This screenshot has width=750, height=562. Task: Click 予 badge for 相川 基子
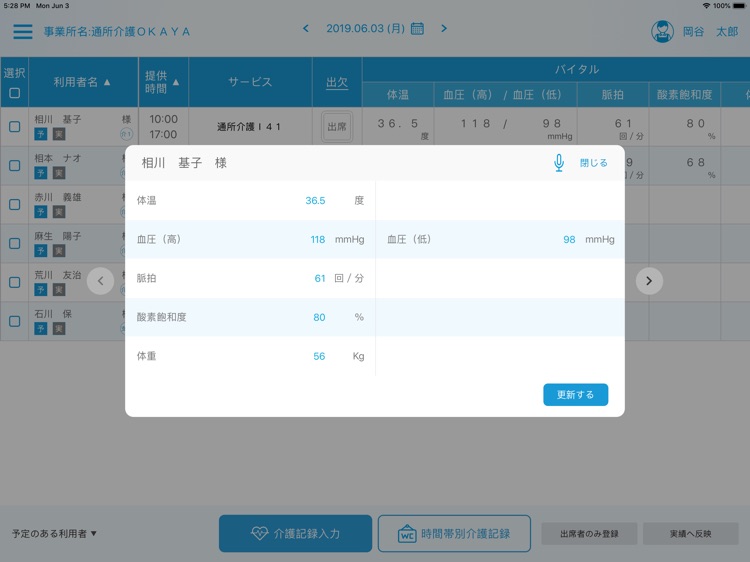[41, 134]
